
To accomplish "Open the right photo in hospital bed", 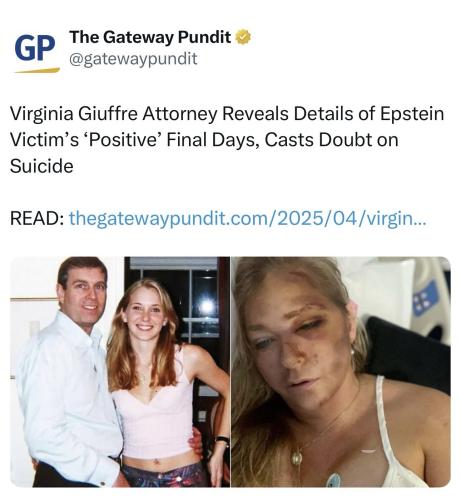I will tap(341, 372).
